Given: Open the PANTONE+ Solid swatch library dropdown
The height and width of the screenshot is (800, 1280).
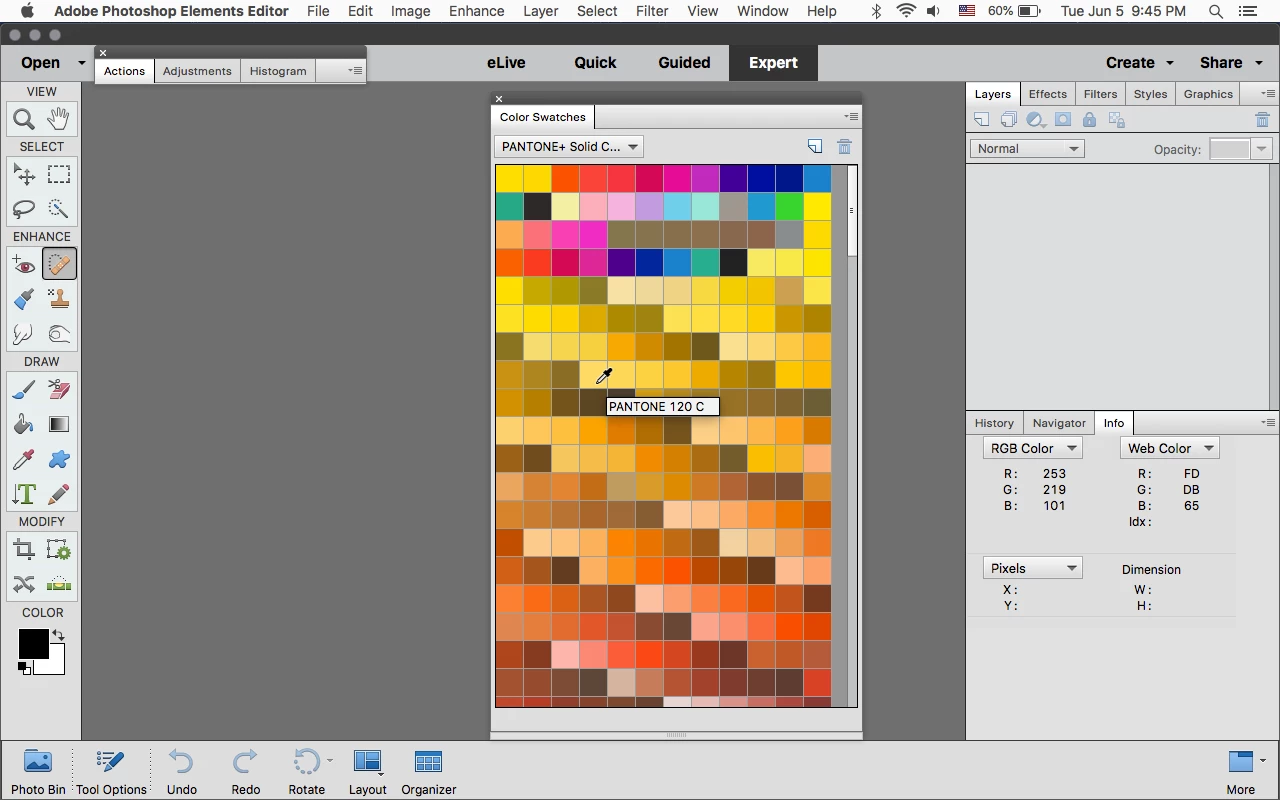Looking at the screenshot, I should tap(569, 147).
